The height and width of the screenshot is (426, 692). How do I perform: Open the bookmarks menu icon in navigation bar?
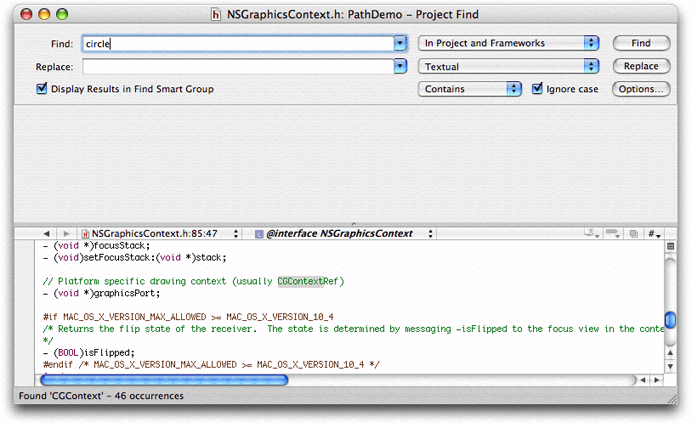point(591,233)
